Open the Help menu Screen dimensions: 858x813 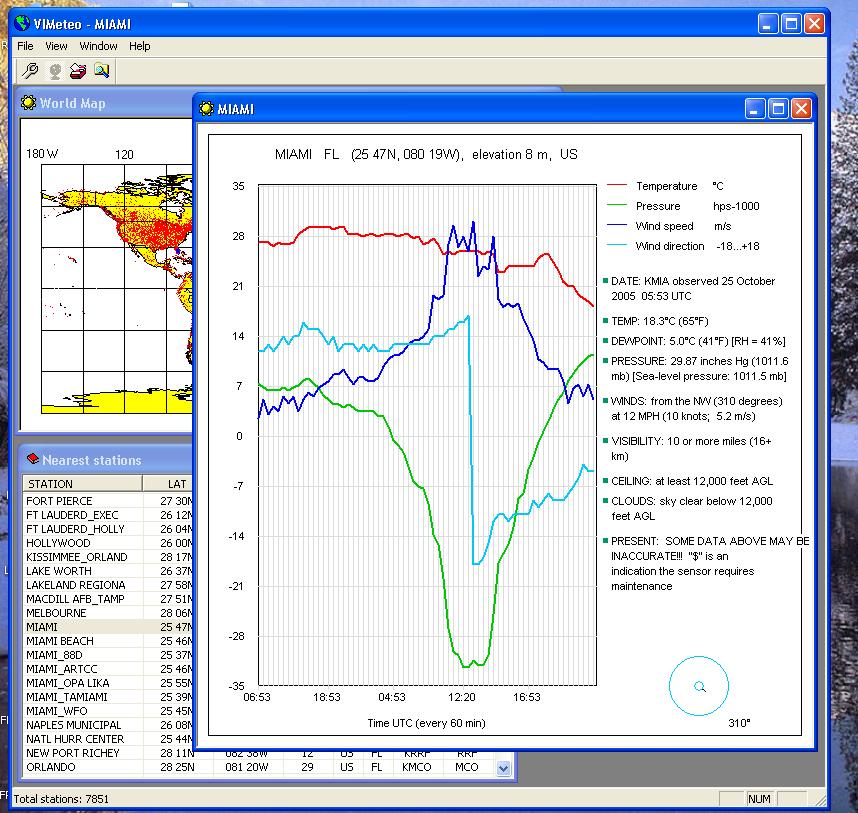tap(140, 46)
